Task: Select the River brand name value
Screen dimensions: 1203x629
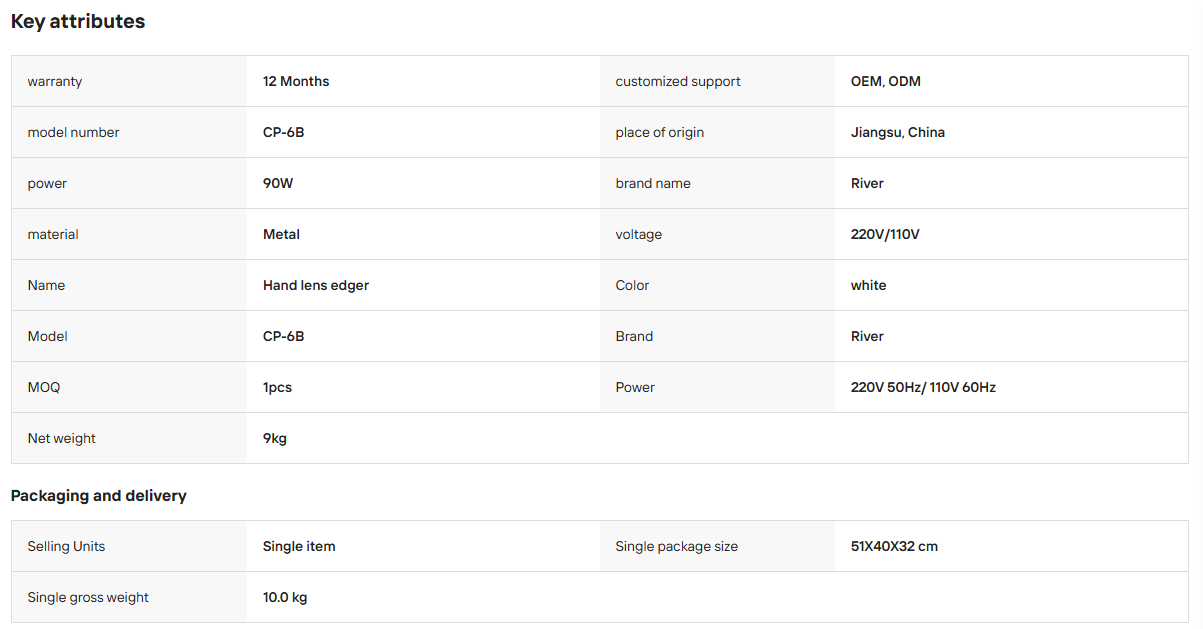Action: point(867,183)
